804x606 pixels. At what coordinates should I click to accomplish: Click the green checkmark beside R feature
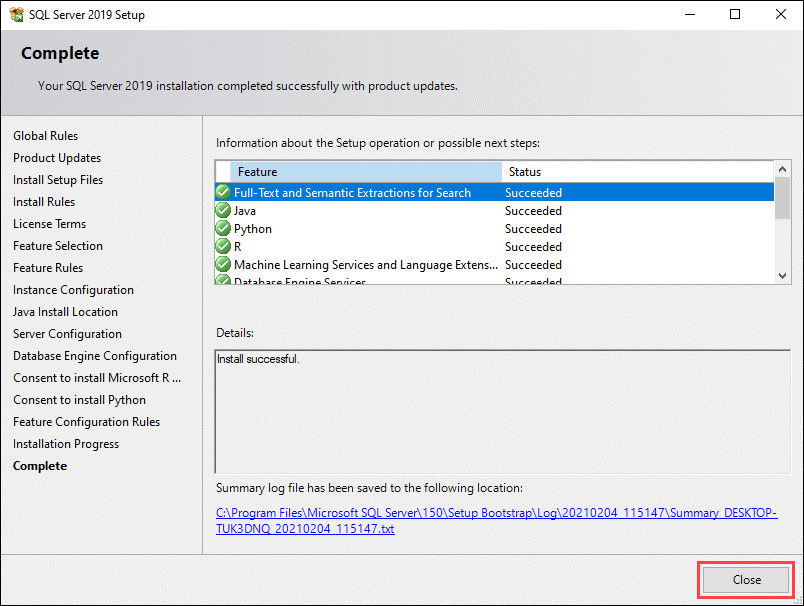click(x=223, y=247)
